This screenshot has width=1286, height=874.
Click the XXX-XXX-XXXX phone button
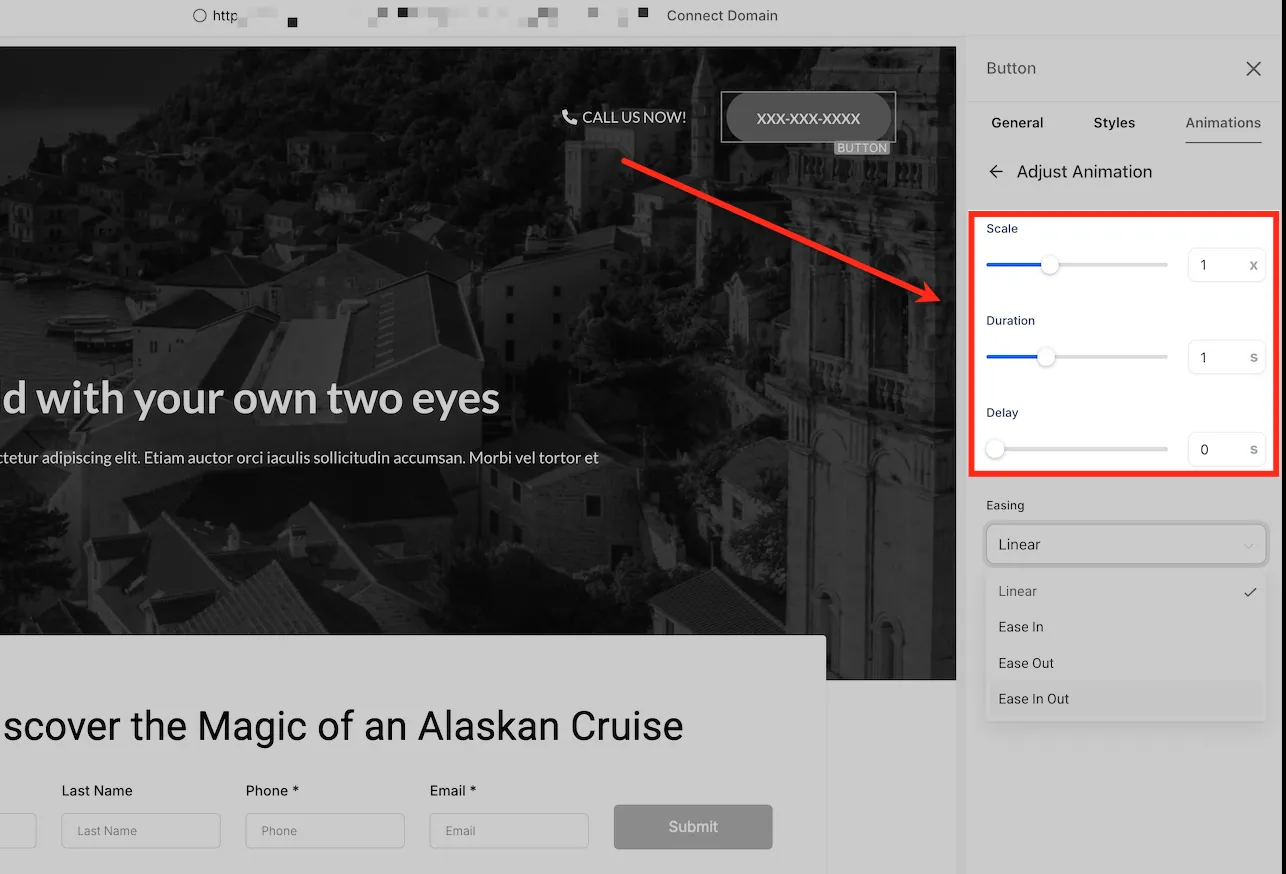coord(808,118)
